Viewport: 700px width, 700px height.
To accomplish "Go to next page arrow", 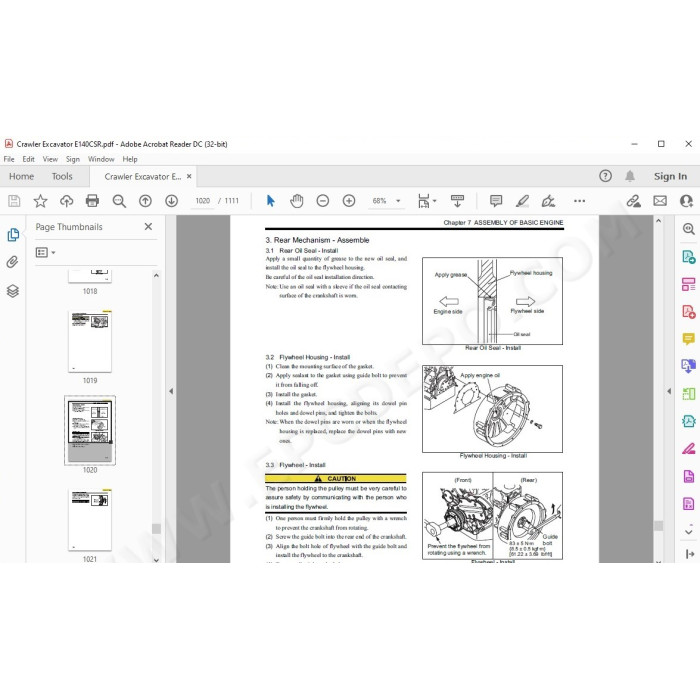I will [x=171, y=201].
